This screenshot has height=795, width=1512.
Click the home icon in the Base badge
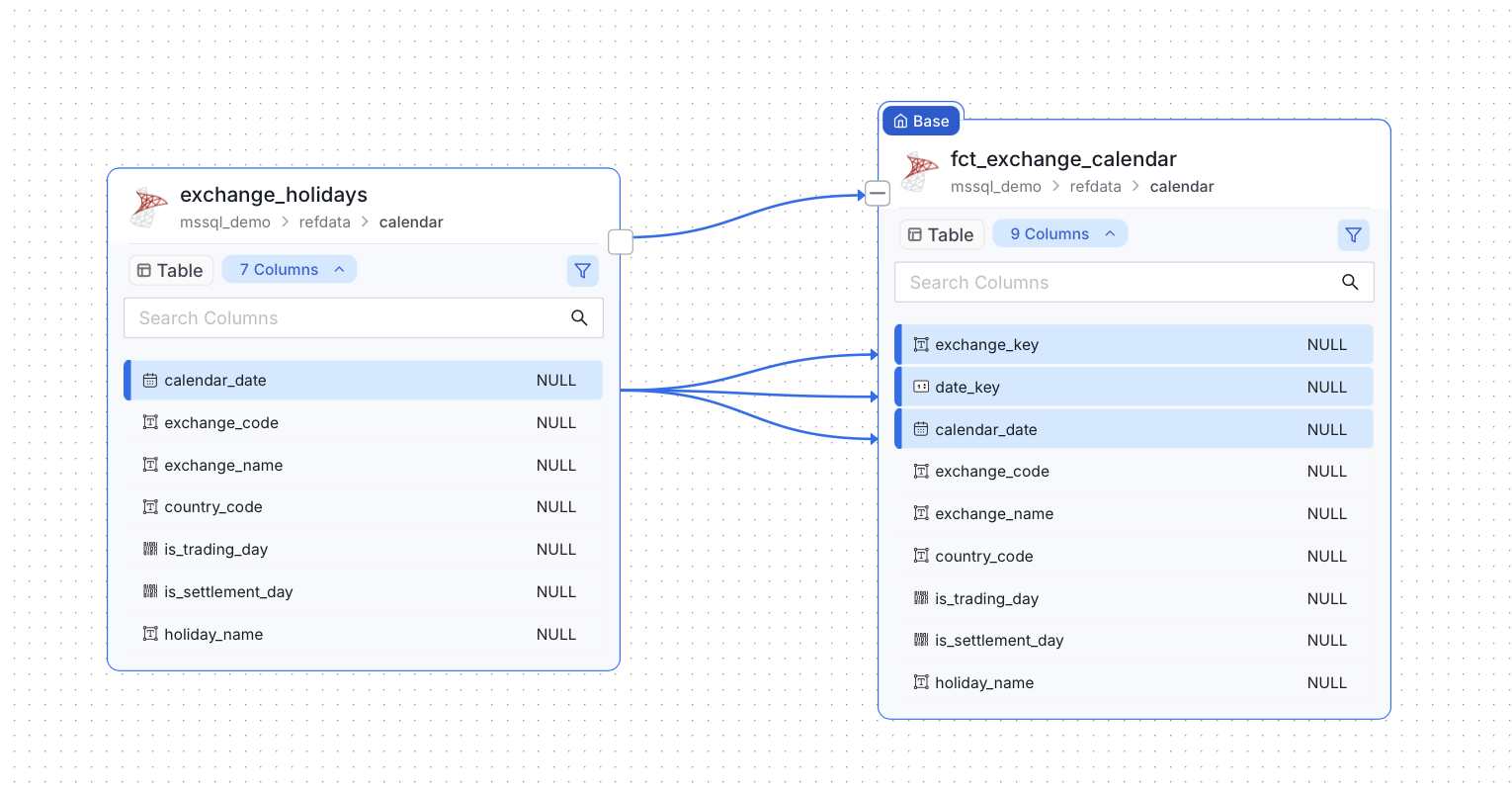click(x=900, y=122)
